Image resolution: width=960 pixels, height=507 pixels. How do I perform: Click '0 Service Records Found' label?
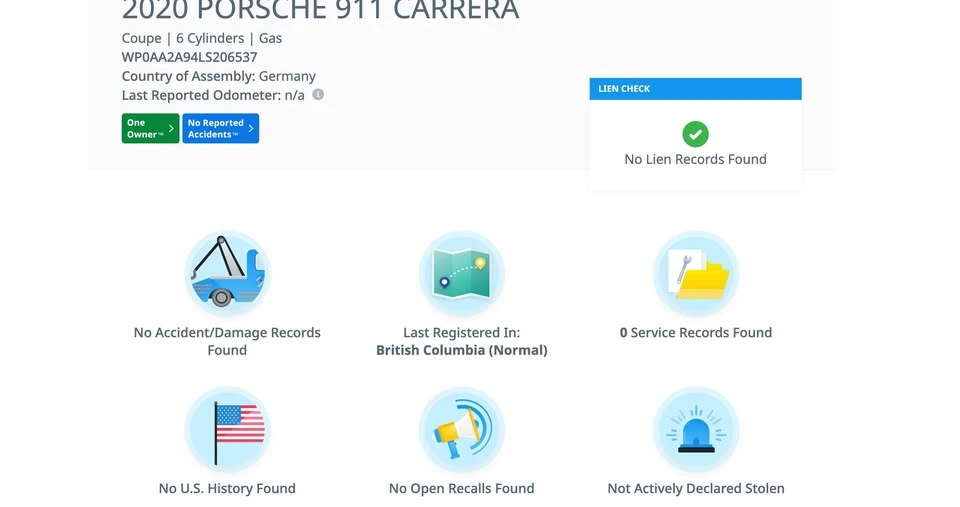696,332
